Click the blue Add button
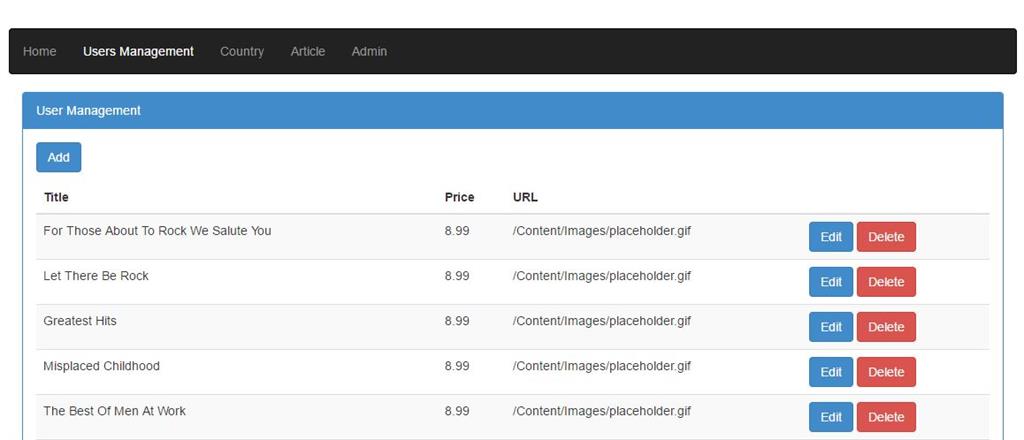1024x440 pixels. 59,157
